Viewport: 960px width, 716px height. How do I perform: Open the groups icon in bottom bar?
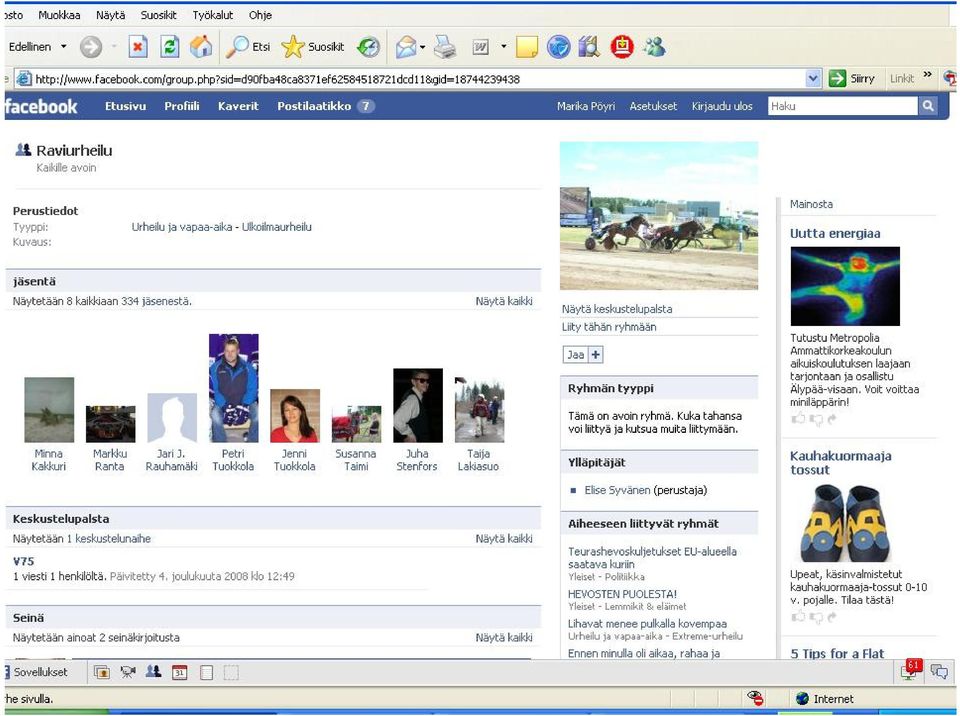pyautogui.click(x=153, y=672)
